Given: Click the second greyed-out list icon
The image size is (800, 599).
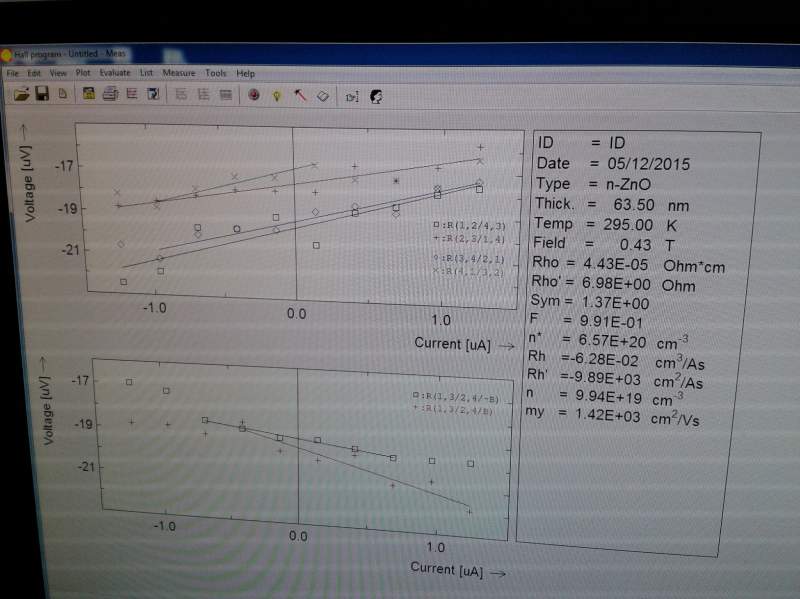Looking at the screenshot, I should tap(203, 94).
